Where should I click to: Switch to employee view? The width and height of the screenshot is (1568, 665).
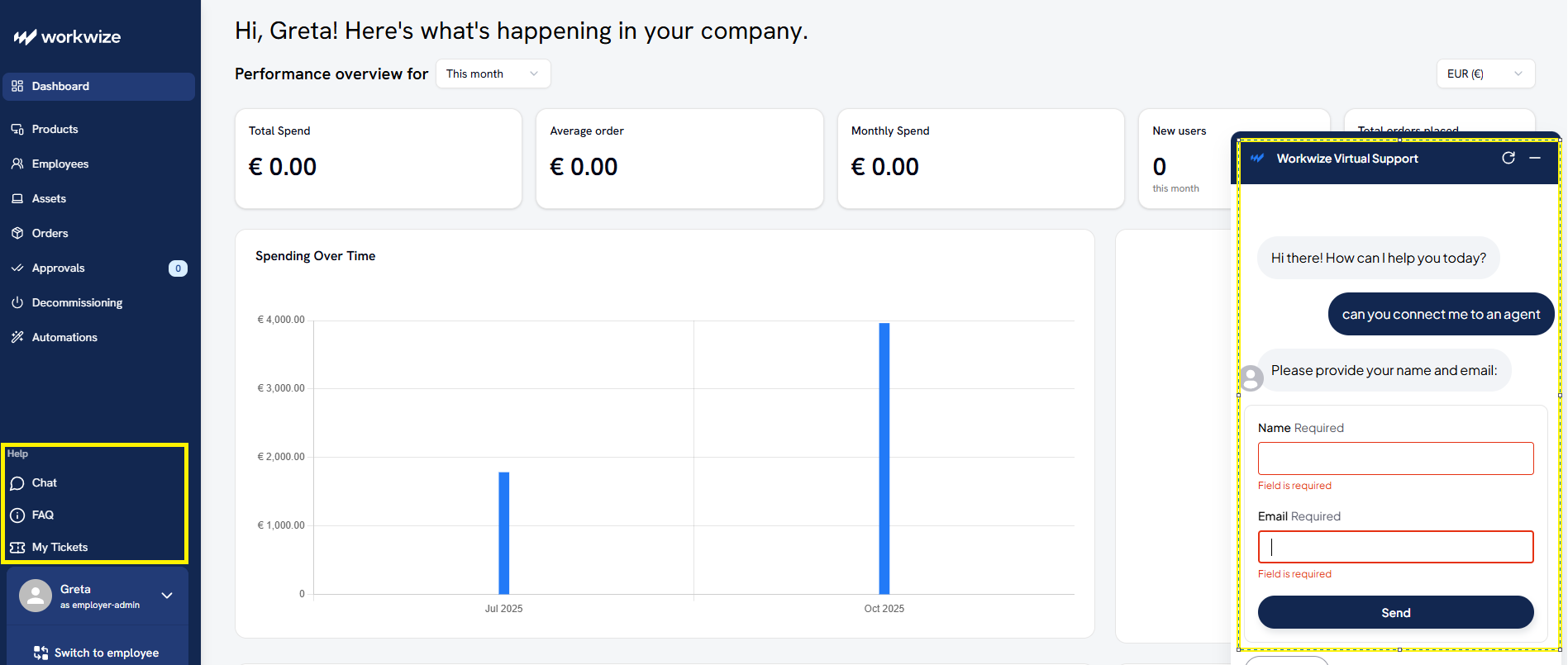[x=97, y=653]
